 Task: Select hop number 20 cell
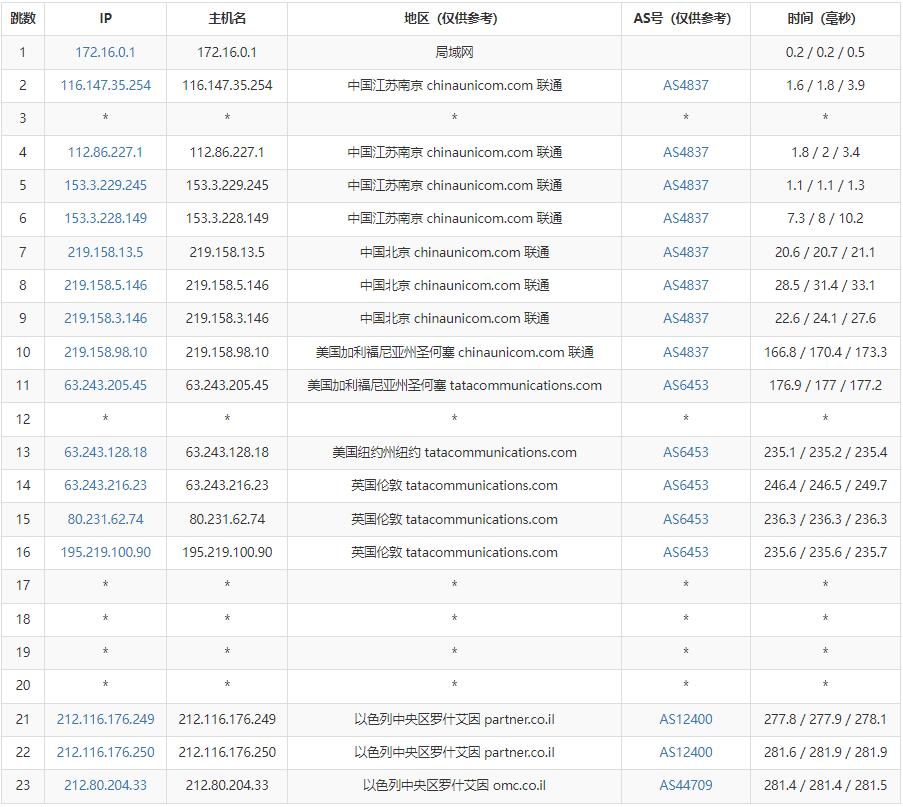(x=23, y=685)
